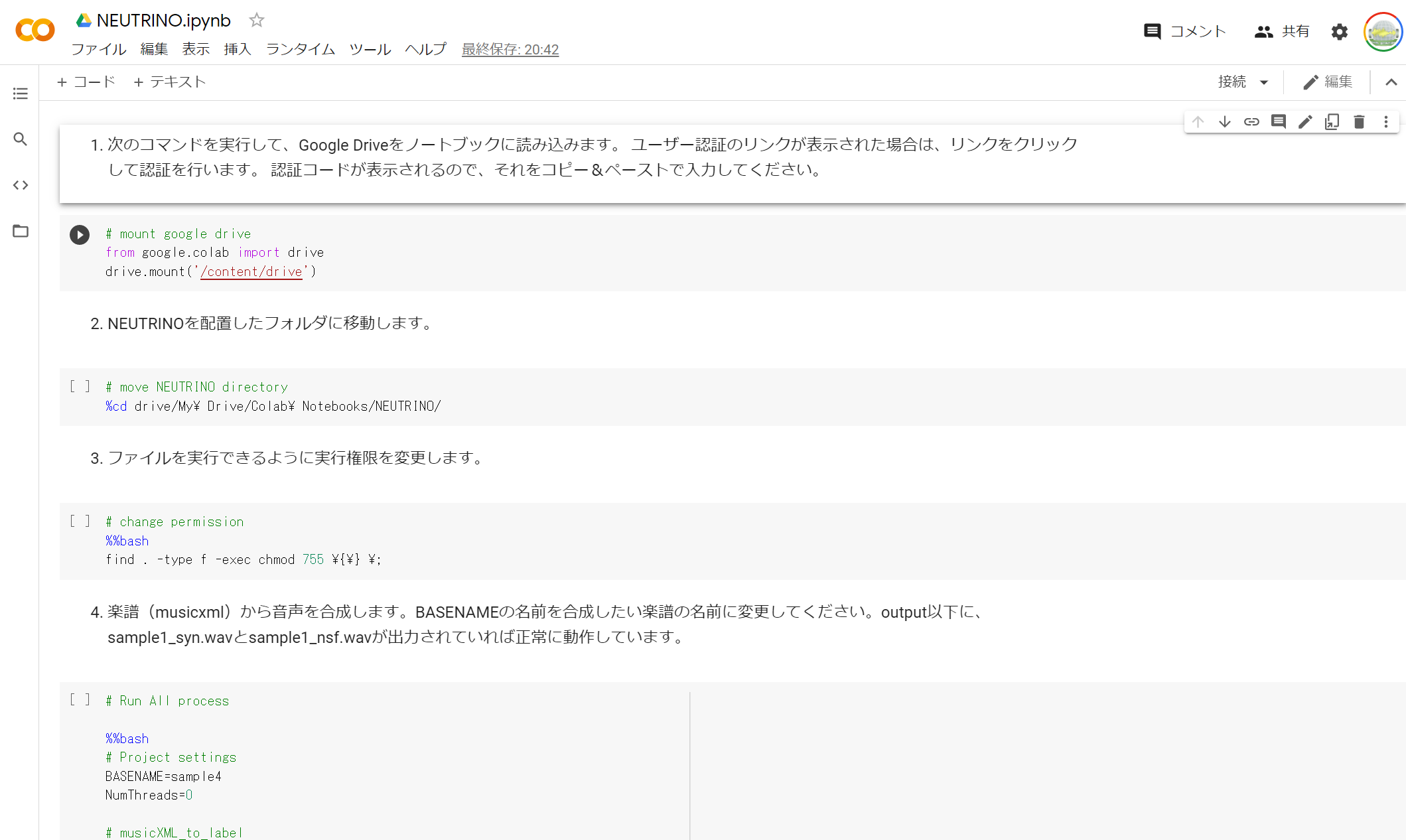Open the ファイル menu
The height and width of the screenshot is (840, 1406).
pos(98,49)
